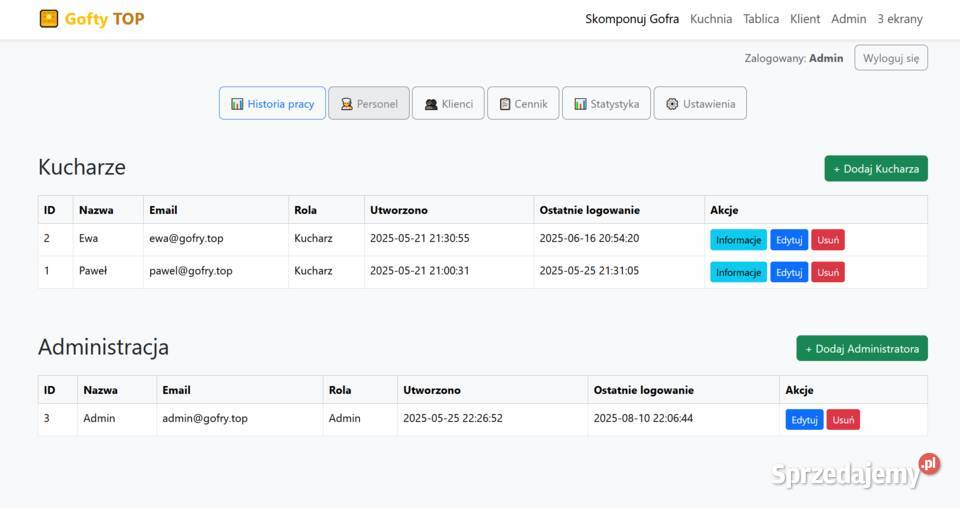Switch to the Statystyka tab

pos(606,103)
